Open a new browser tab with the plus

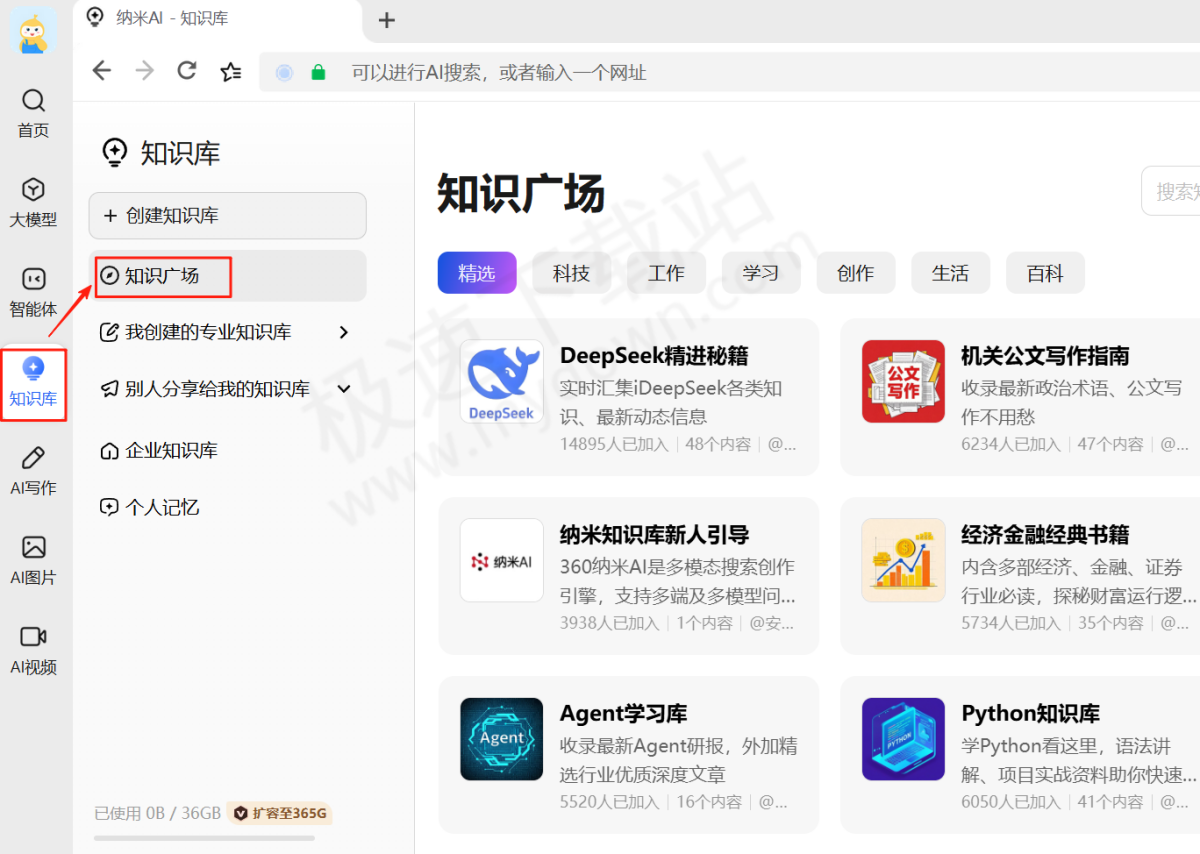[386, 20]
